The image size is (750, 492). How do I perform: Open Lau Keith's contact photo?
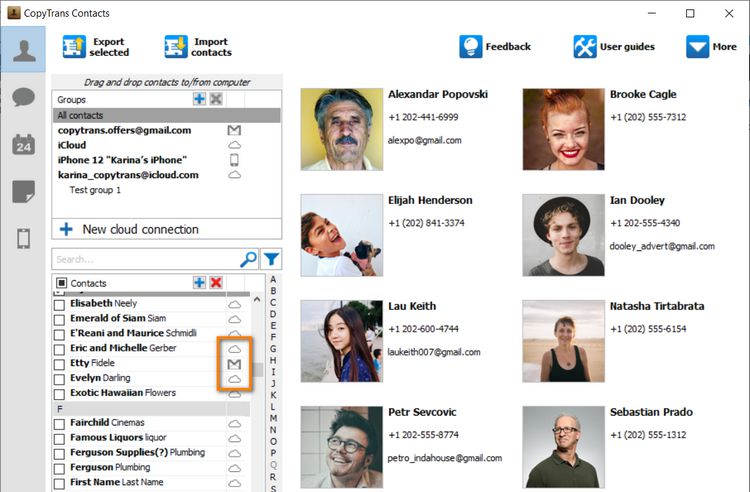point(342,341)
